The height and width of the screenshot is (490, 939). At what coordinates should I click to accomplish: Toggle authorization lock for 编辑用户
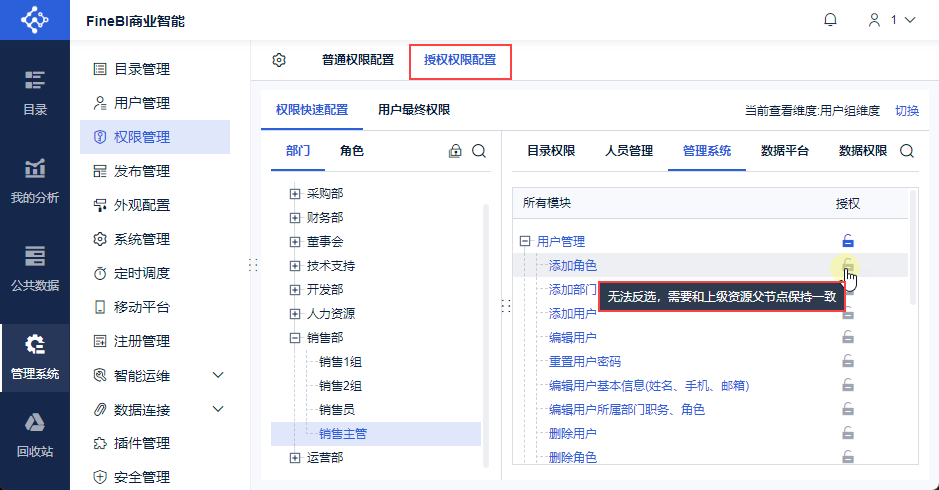(848, 337)
